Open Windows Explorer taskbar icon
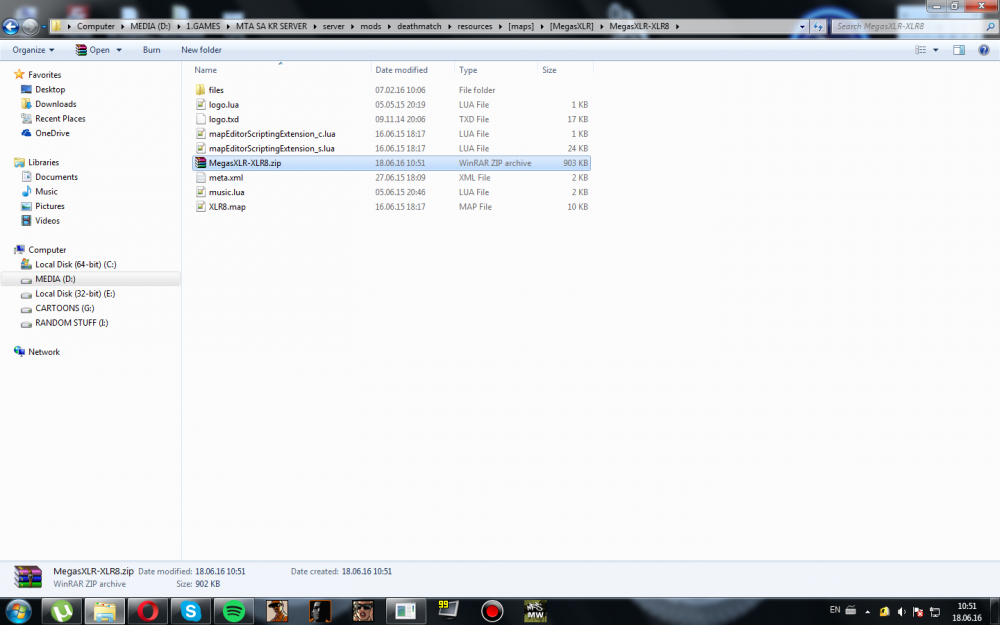Image resolution: width=1000 pixels, height=625 pixels. point(105,611)
